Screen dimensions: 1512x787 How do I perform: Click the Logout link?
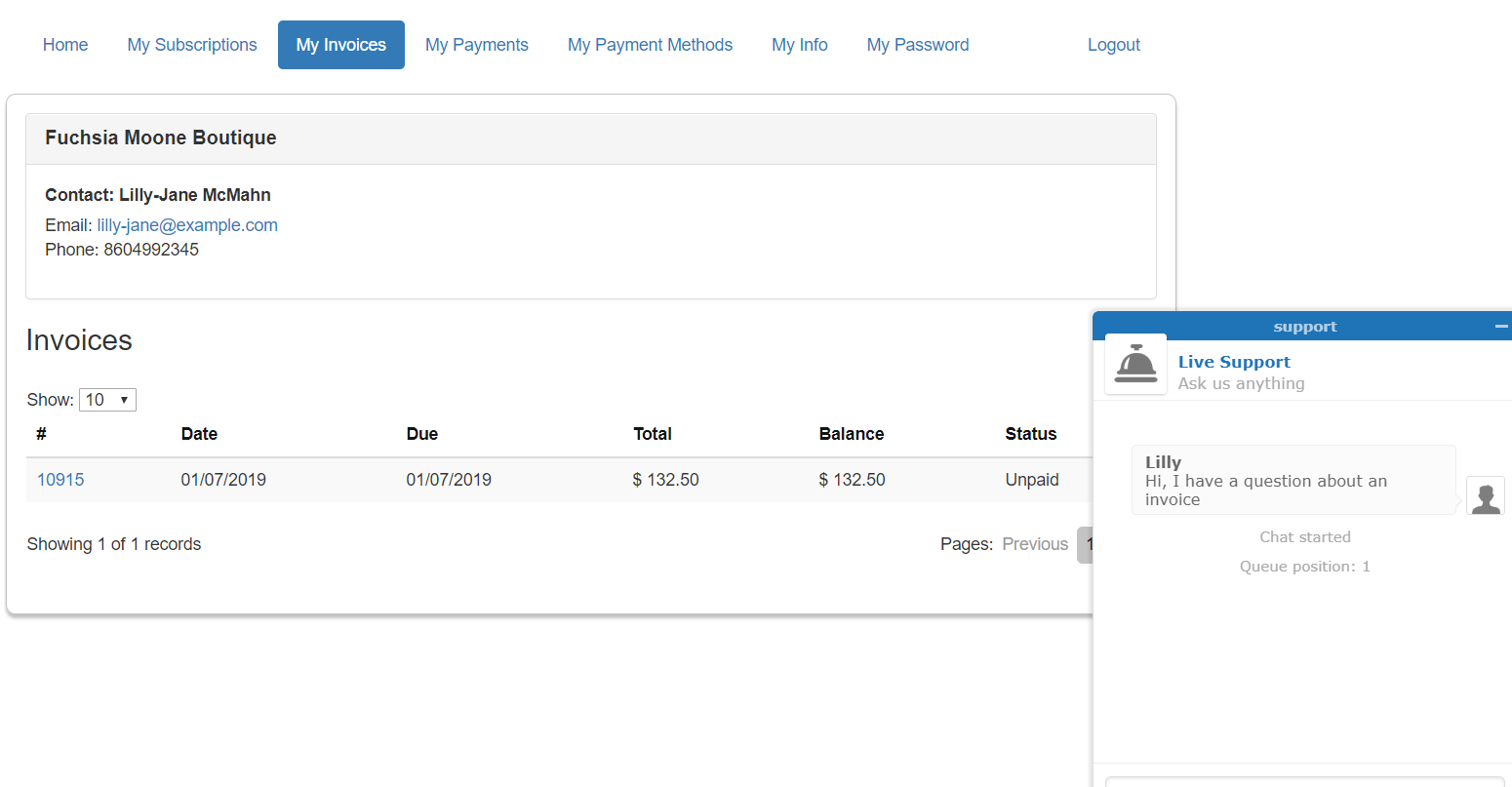tap(1114, 45)
